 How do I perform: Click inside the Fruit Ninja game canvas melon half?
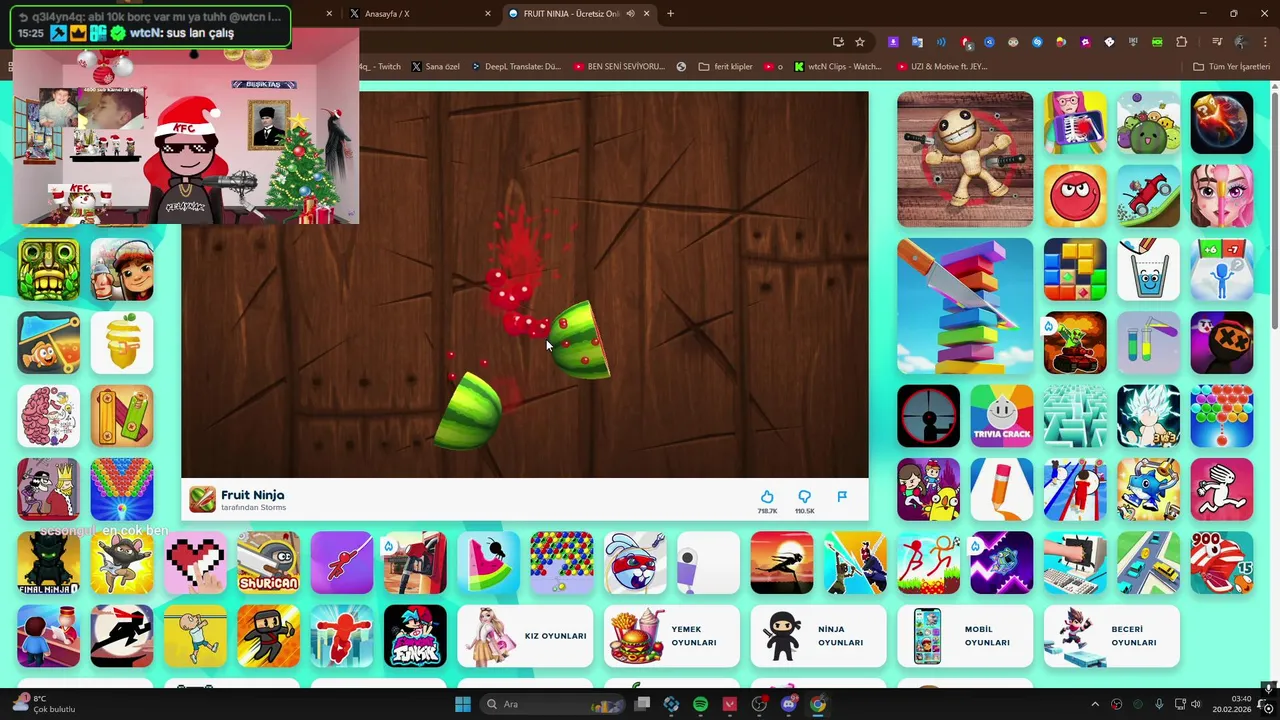580,341
